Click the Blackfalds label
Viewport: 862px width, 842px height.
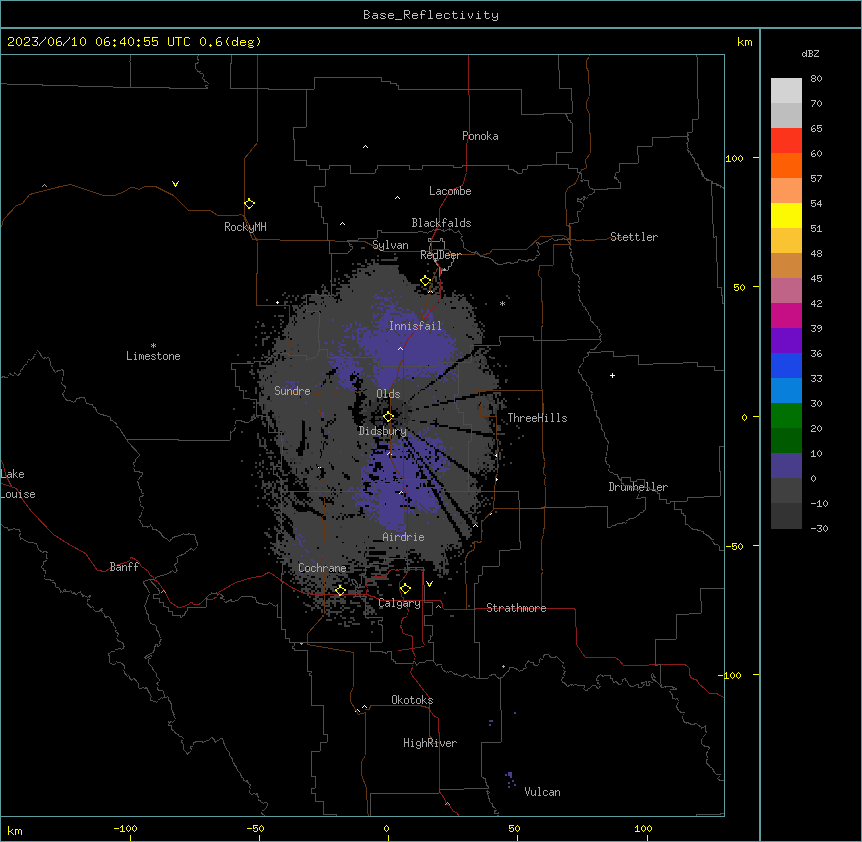[x=441, y=223]
